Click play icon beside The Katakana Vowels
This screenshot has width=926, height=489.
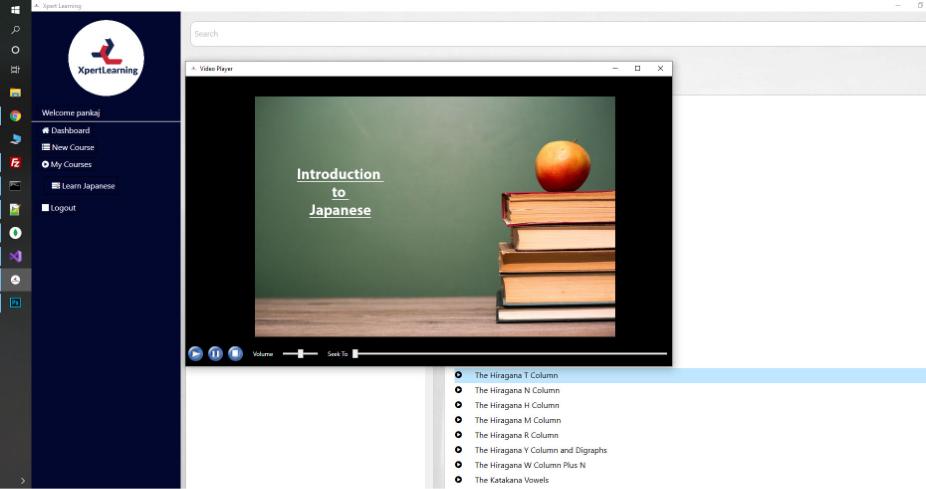(458, 480)
